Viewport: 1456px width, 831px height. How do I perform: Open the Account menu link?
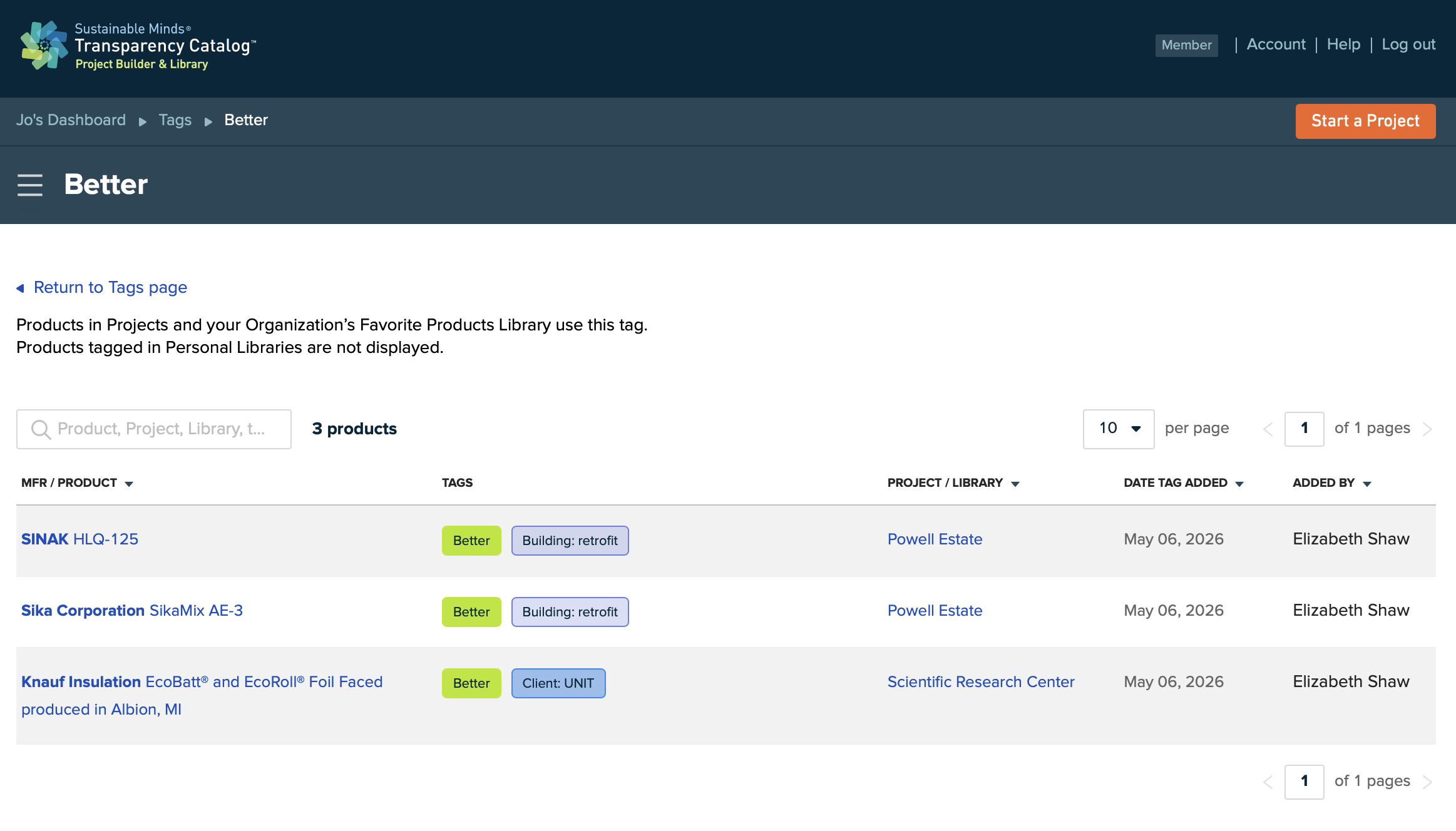tap(1276, 44)
